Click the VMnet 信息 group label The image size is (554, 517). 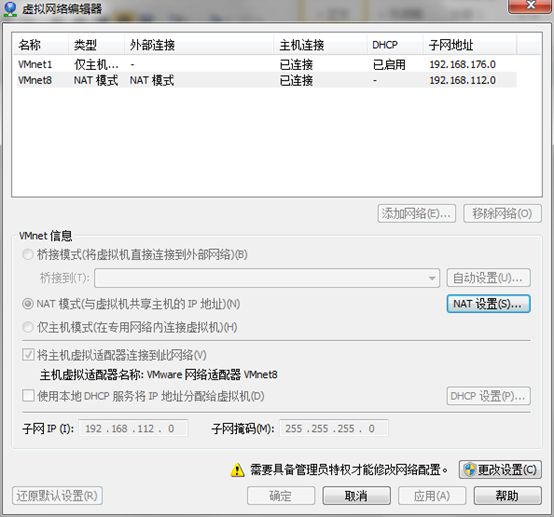[x=45, y=236]
